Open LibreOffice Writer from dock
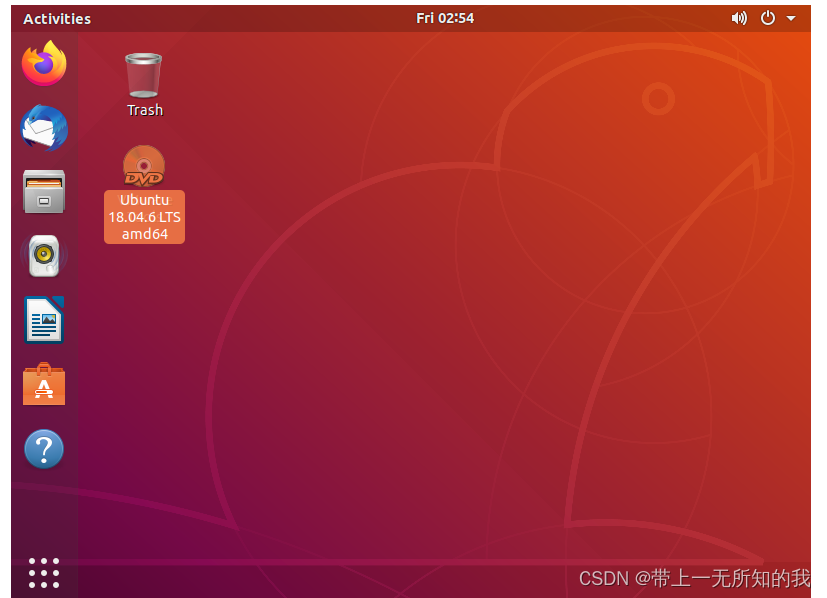827x598 pixels. [x=44, y=320]
